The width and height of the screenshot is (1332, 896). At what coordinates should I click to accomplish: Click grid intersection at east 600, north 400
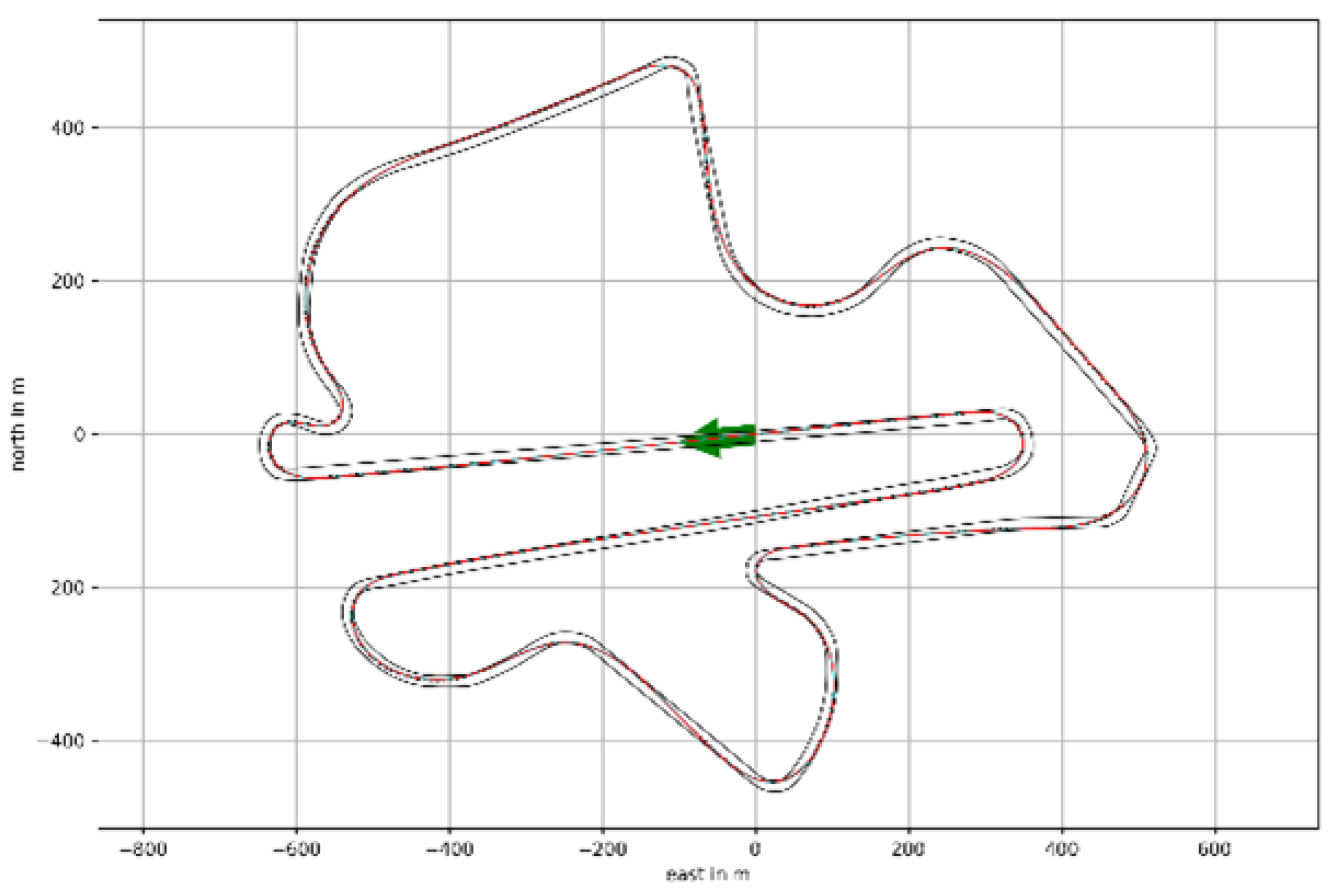tap(1215, 128)
